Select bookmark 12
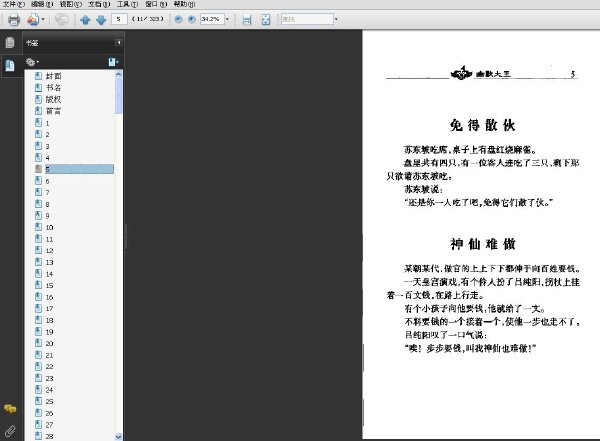Image resolution: width=600 pixels, height=441 pixels. pos(49,251)
